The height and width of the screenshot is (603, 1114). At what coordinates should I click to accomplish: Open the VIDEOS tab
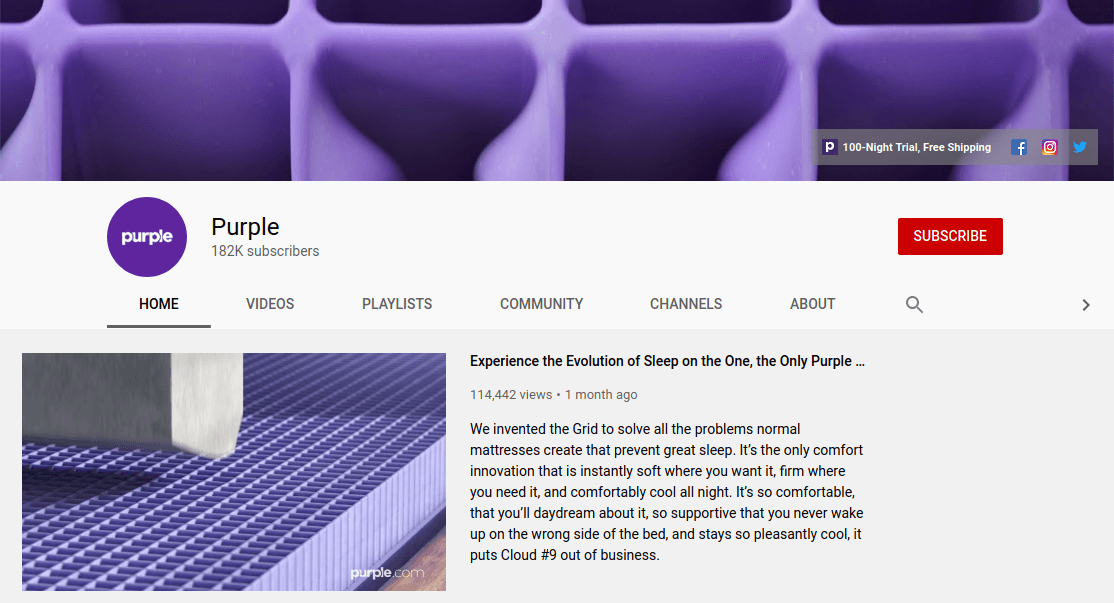pos(270,304)
